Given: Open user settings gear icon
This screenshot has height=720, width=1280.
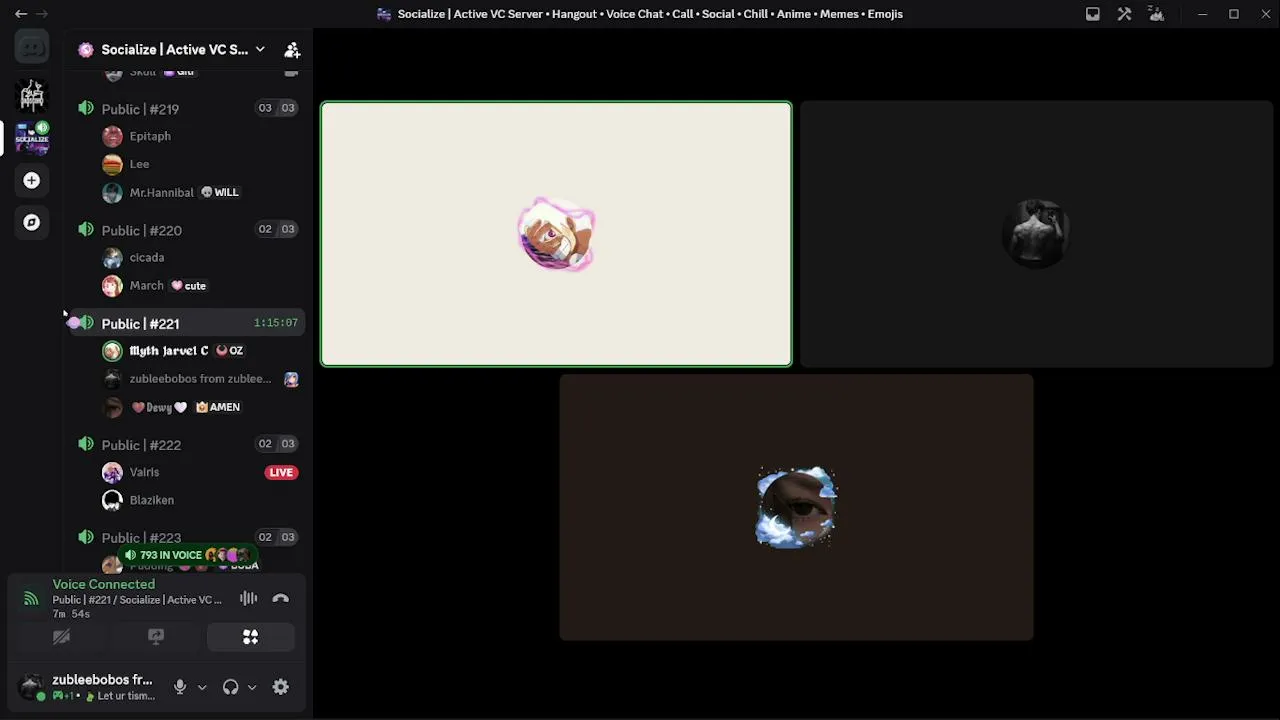Looking at the screenshot, I should pyautogui.click(x=281, y=687).
